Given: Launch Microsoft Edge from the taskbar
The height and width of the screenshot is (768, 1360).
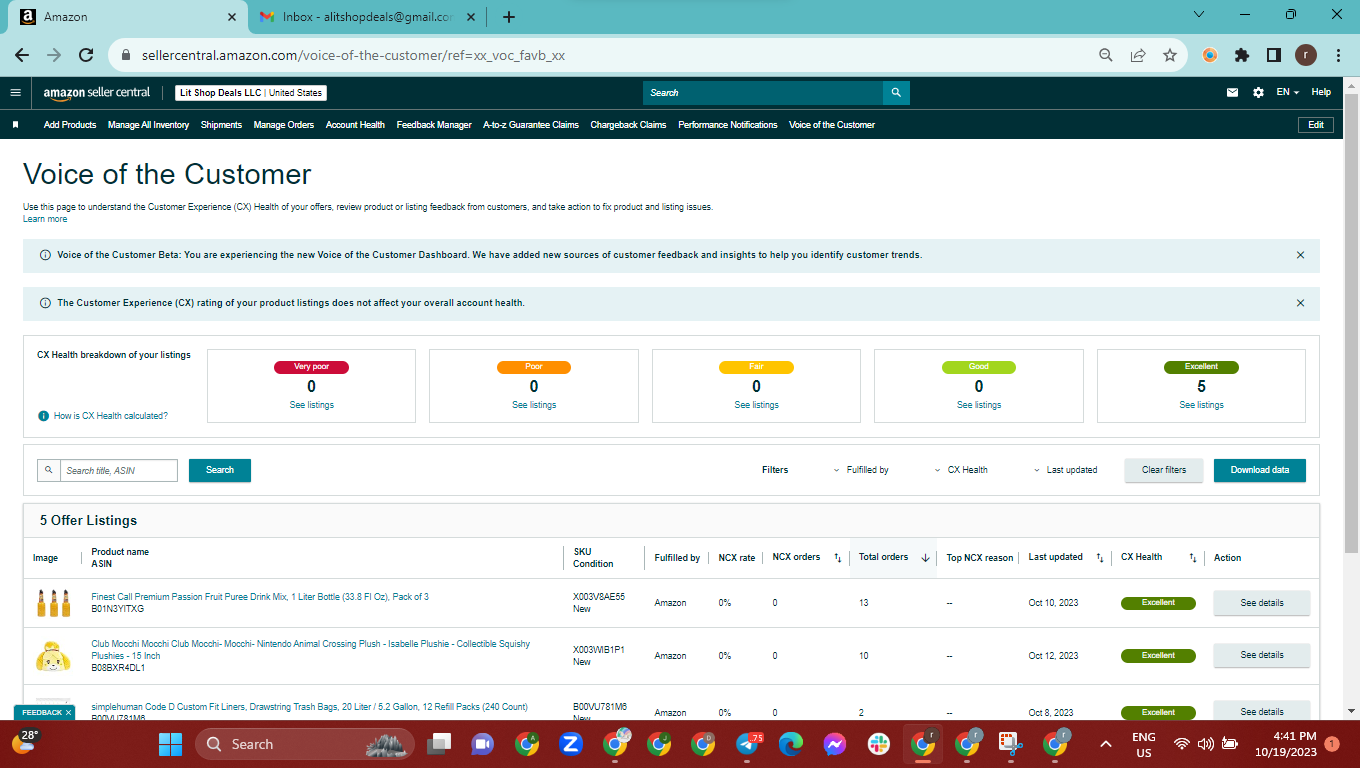Looking at the screenshot, I should [791, 744].
